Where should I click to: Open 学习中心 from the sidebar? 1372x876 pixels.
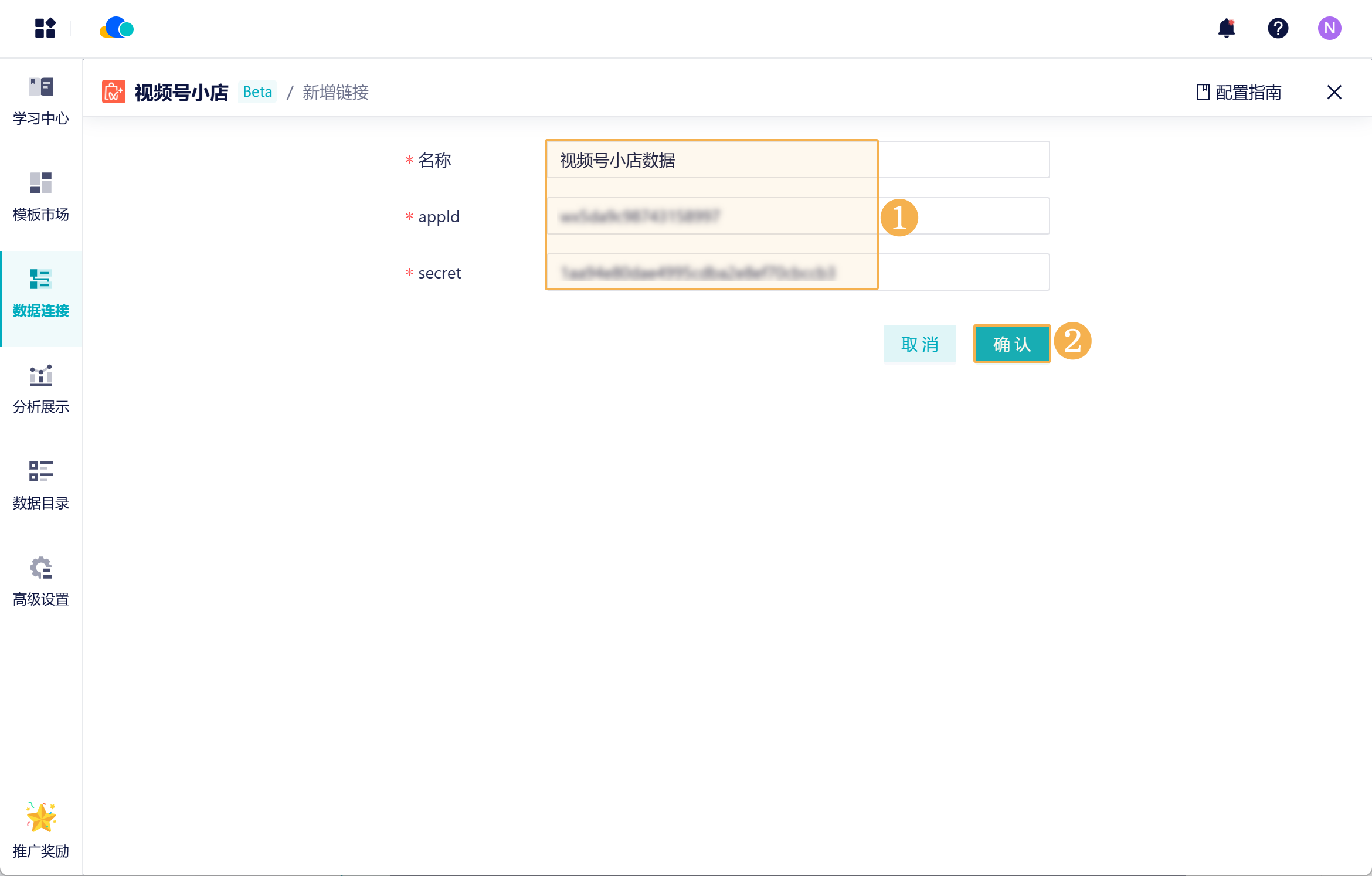tap(40, 99)
